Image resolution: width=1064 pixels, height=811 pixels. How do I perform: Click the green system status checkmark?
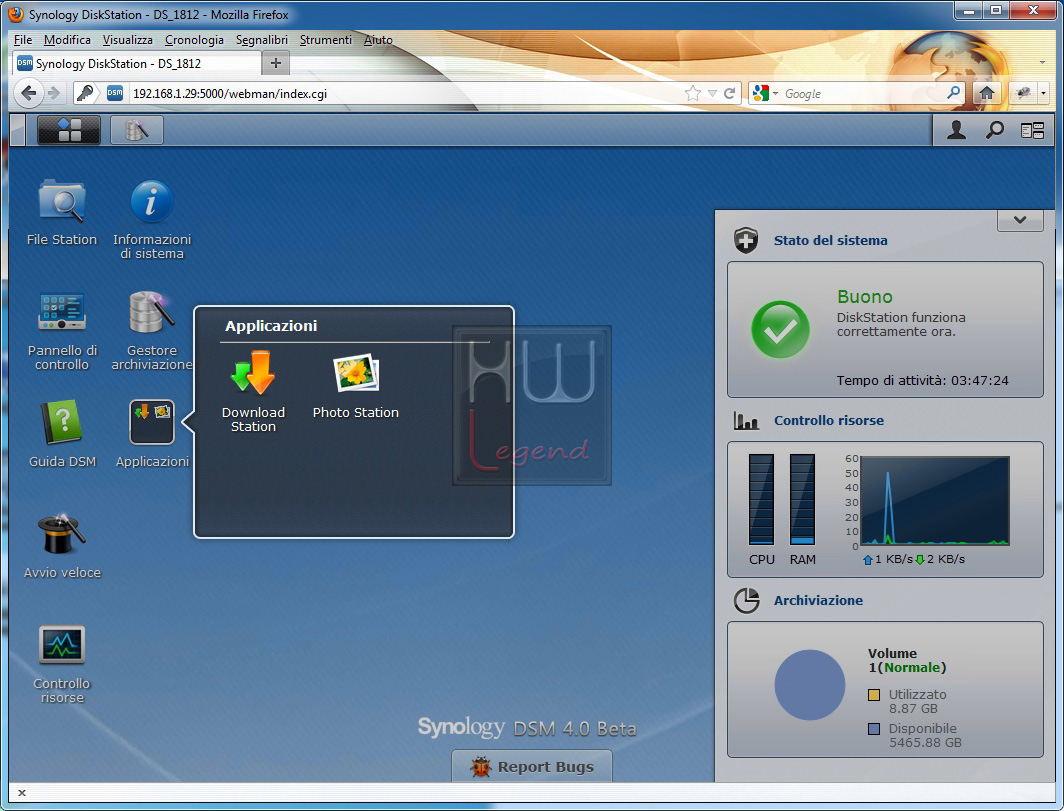[x=780, y=330]
